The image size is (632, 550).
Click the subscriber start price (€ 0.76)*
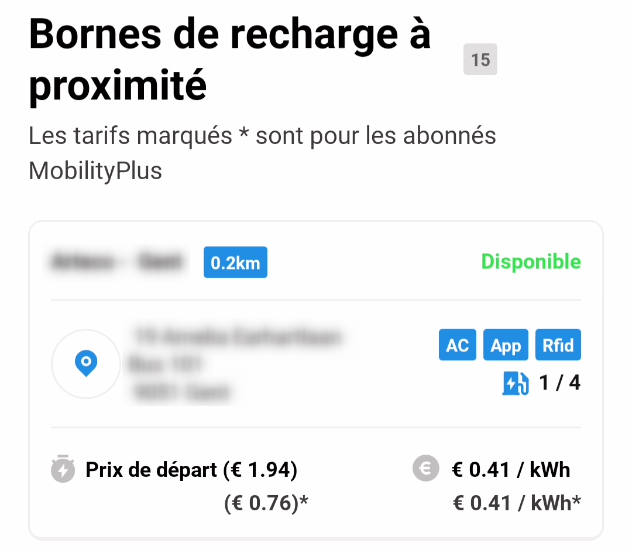[x=266, y=503]
